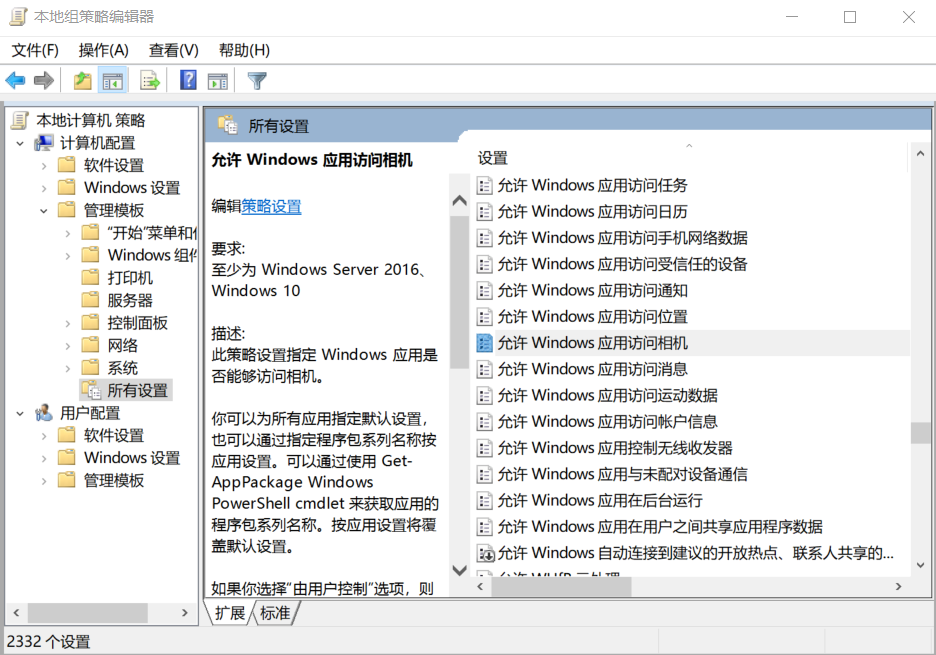Expand the 网络 tree node
The width and height of the screenshot is (936, 655).
(x=68, y=346)
